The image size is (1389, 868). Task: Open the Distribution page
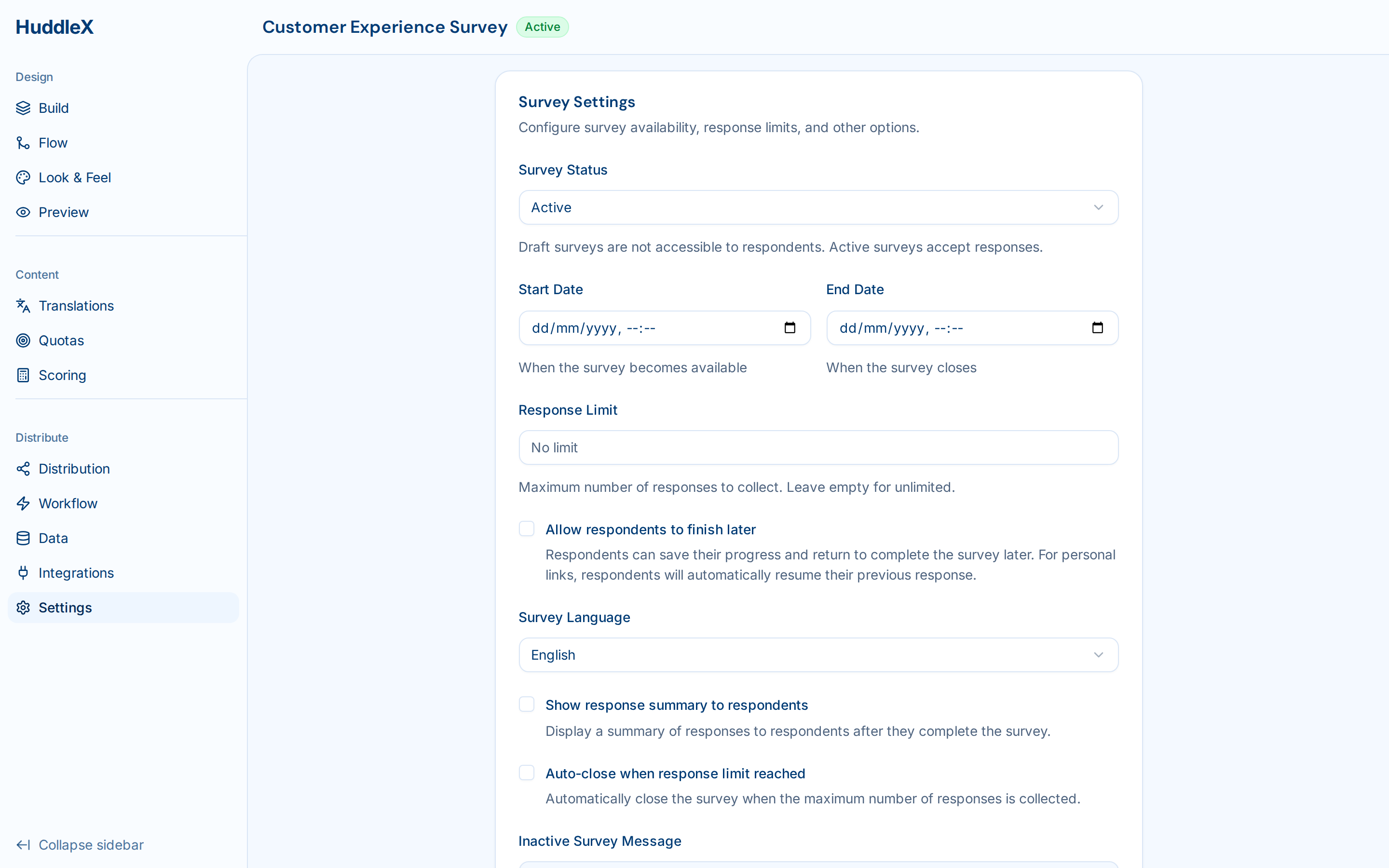click(x=123, y=469)
